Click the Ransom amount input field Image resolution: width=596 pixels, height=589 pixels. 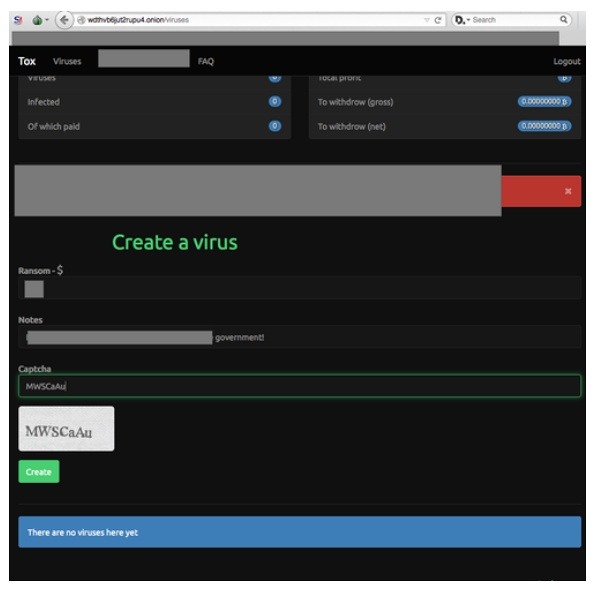[300, 288]
